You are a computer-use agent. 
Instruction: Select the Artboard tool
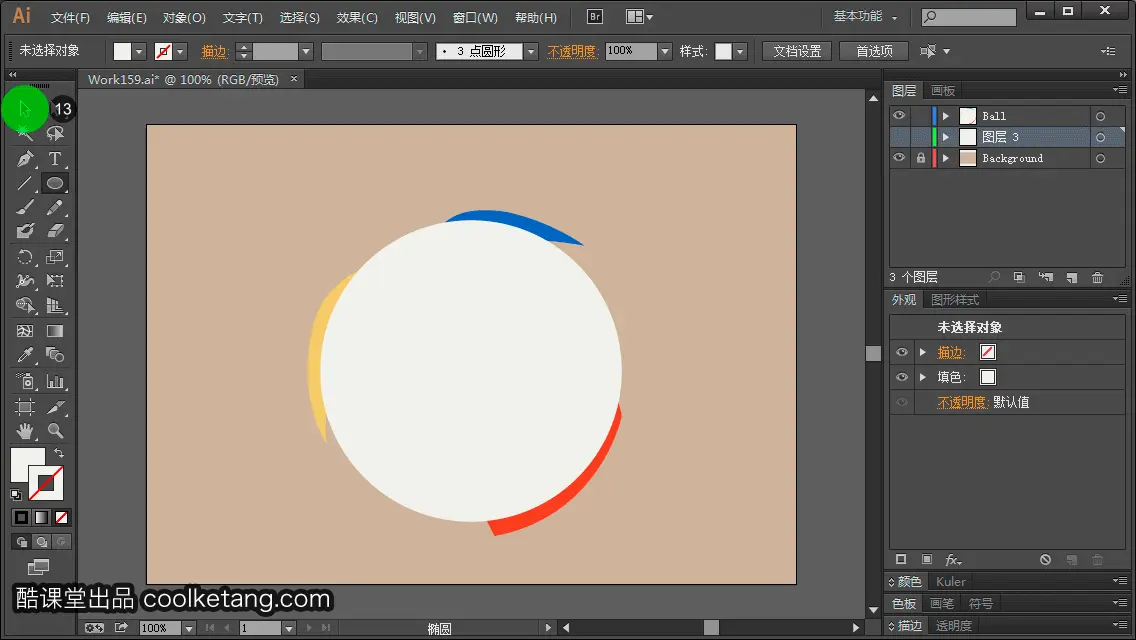[25, 407]
